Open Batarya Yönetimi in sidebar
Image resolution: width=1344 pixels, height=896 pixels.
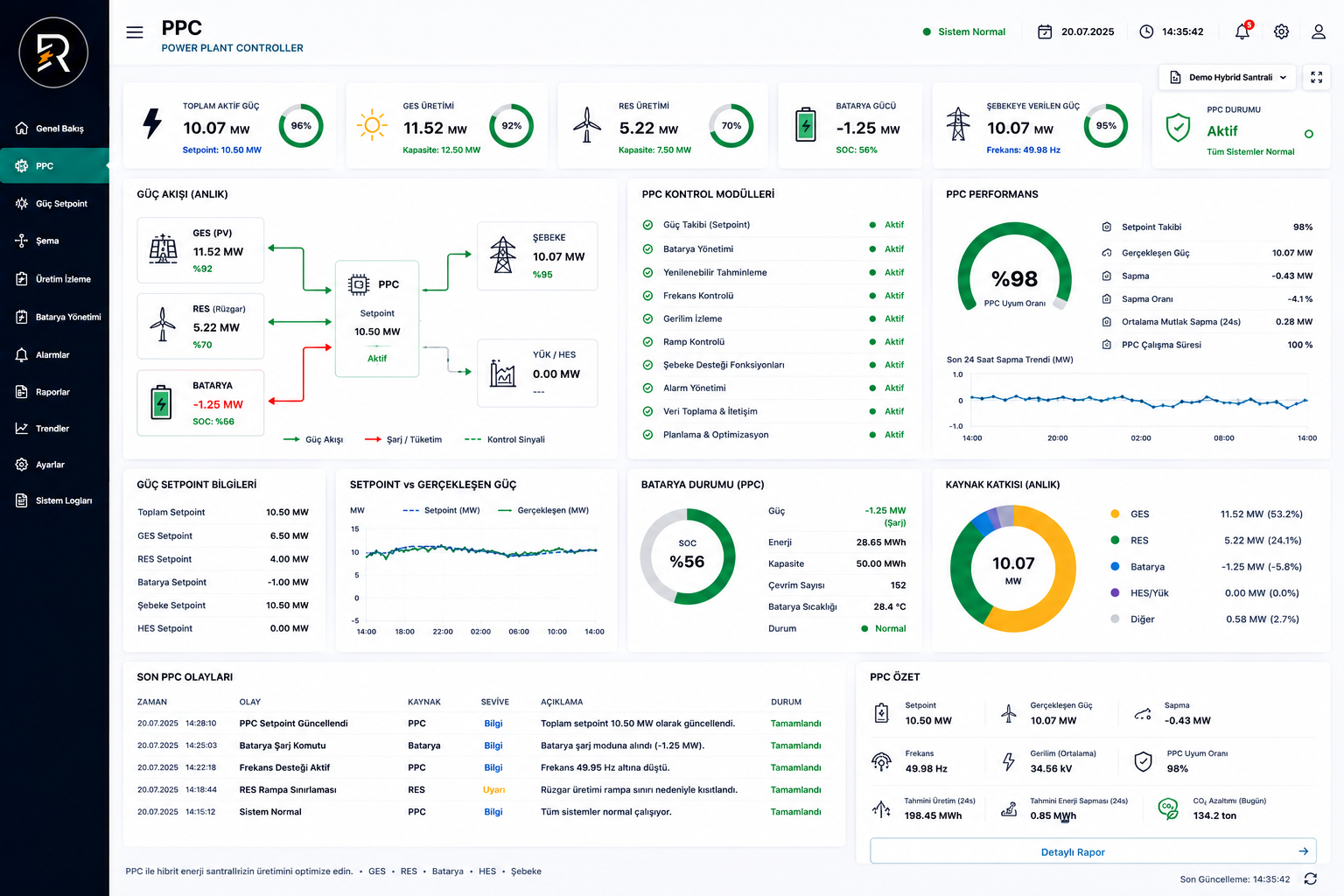coord(54,317)
